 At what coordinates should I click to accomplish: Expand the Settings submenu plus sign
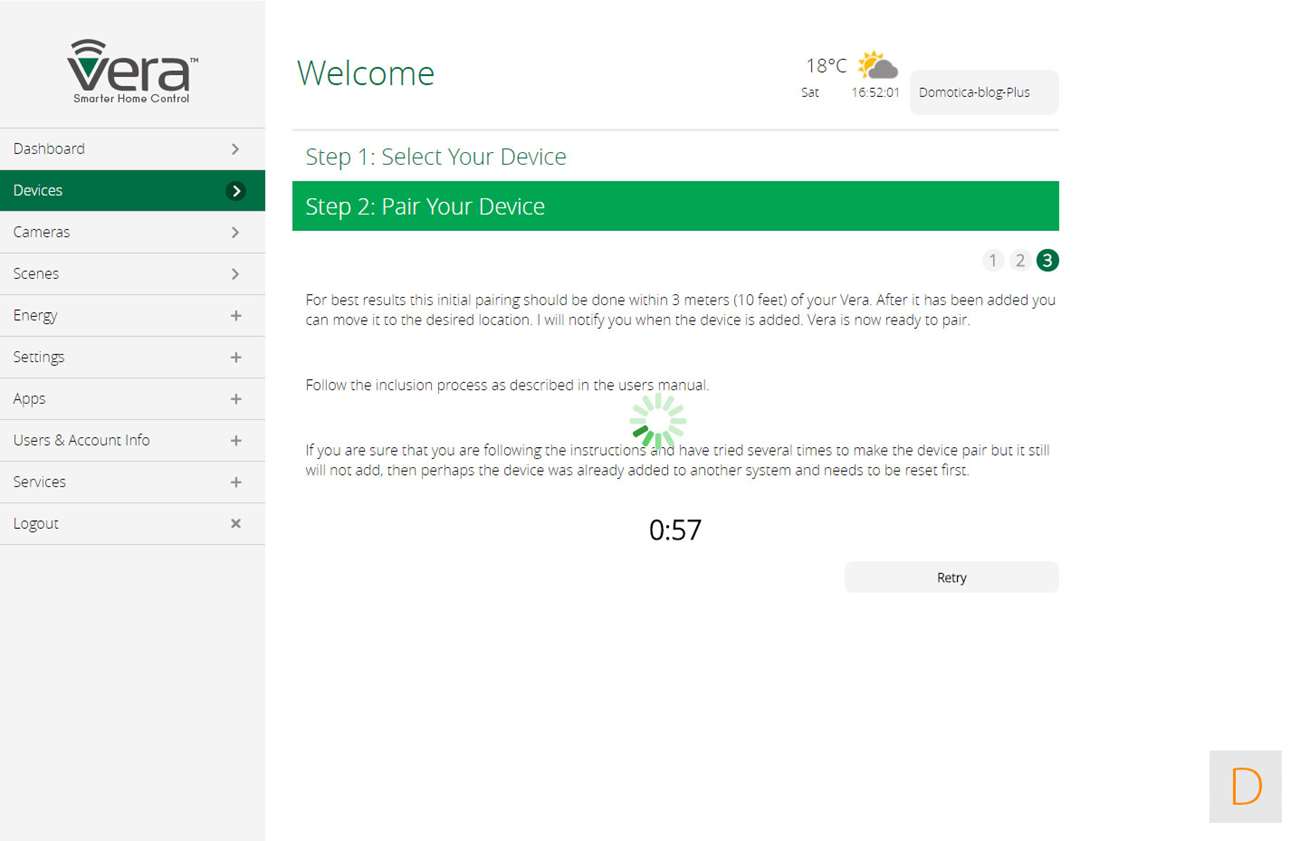[236, 357]
